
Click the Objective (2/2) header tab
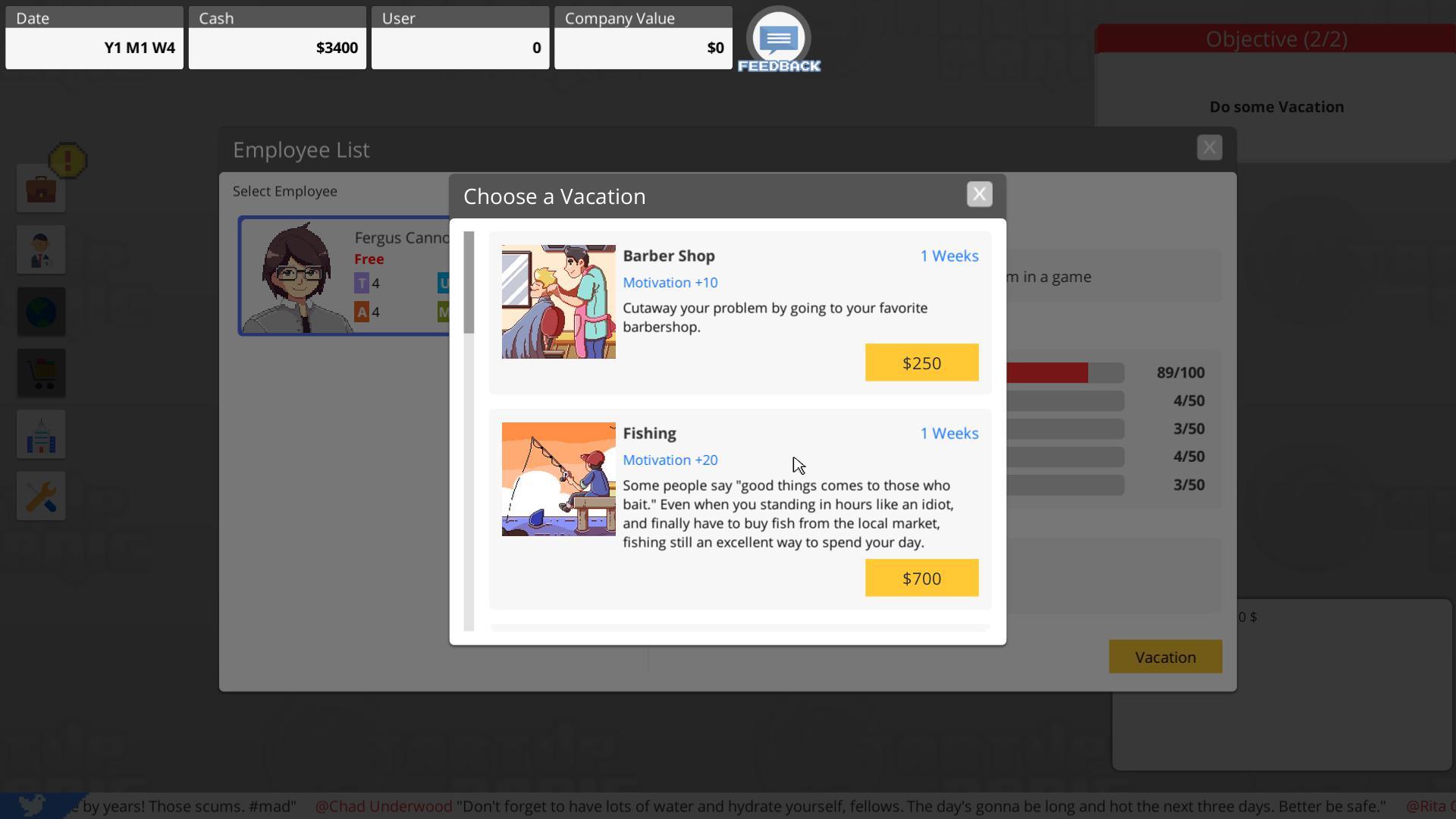pyautogui.click(x=1276, y=39)
